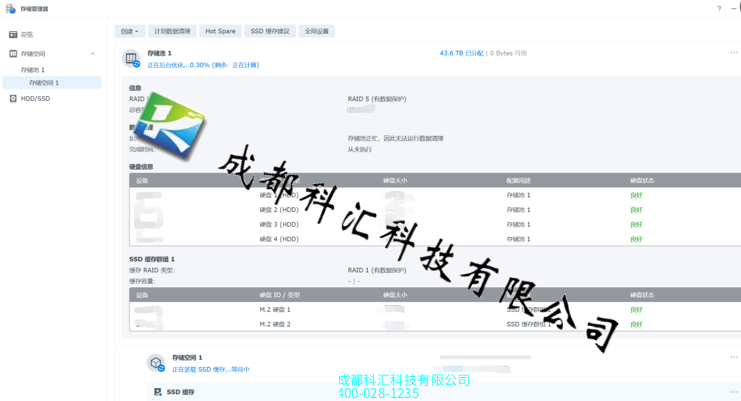Image resolution: width=741 pixels, height=401 pixels.
Task: Click the 存储池 1 pool icon with sync badge
Action: (131, 59)
